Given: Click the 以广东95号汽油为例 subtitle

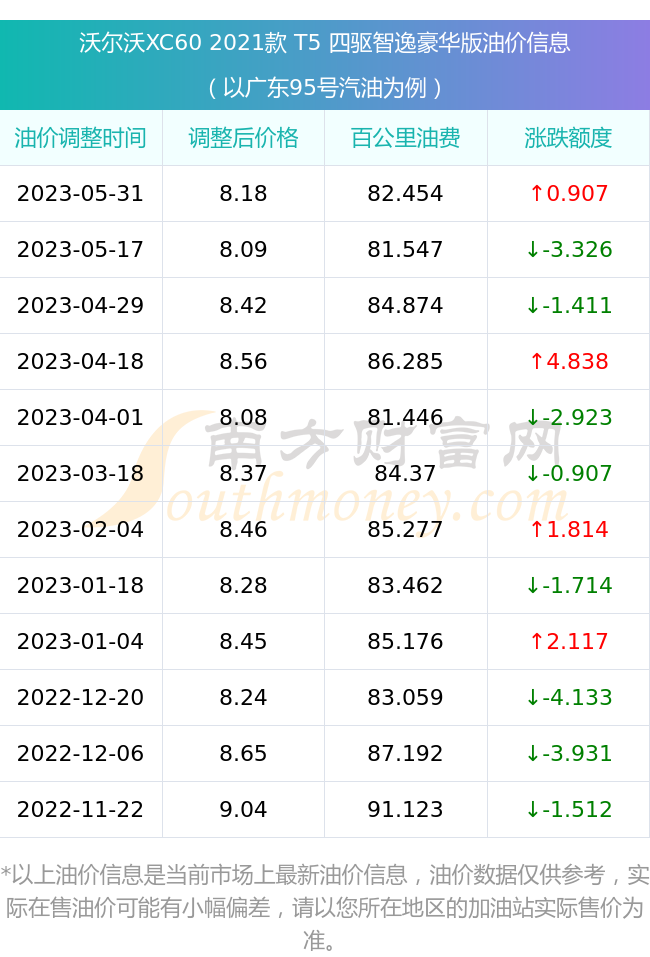Looking at the screenshot, I should 325,88.
